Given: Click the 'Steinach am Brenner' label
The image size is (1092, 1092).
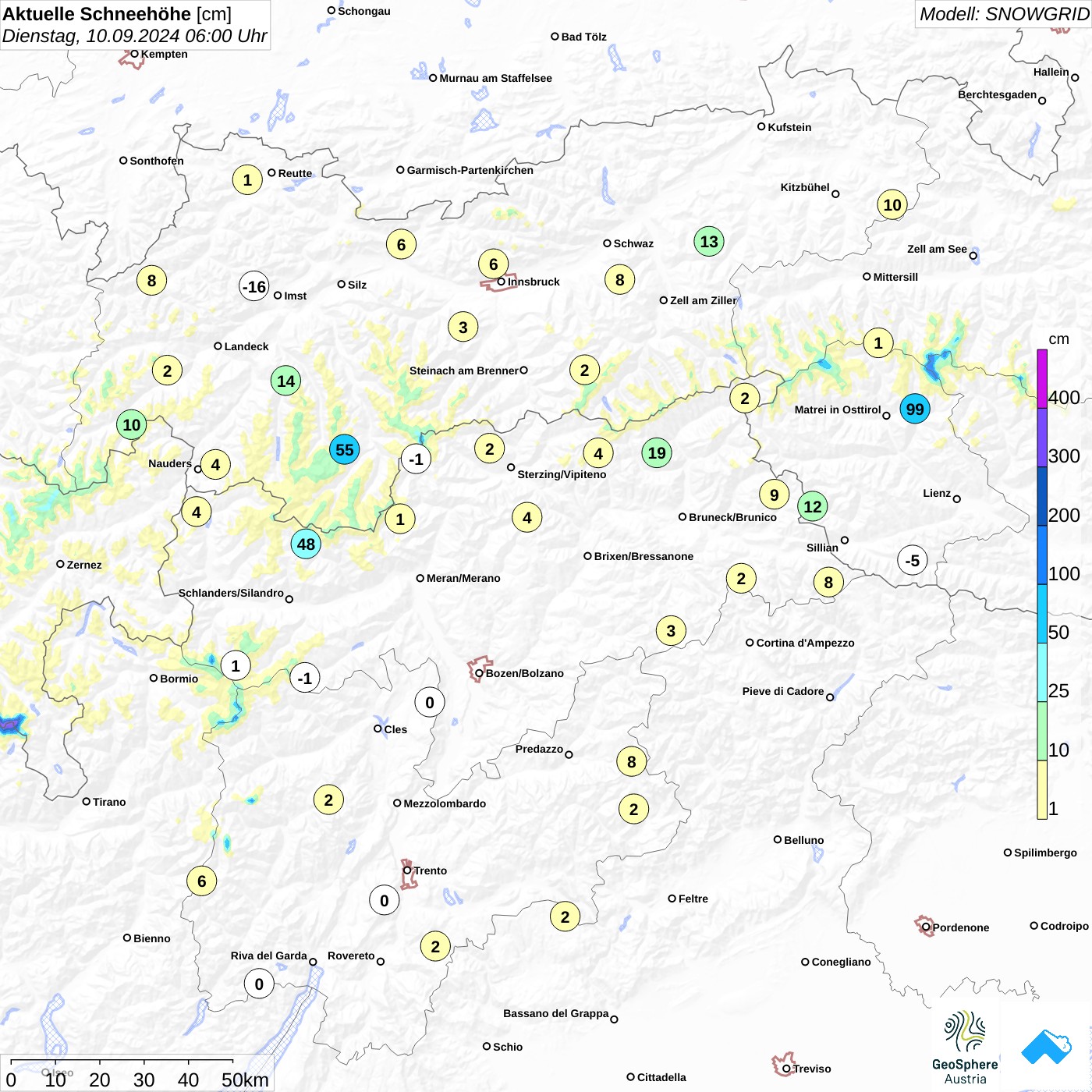Looking at the screenshot, I should pyautogui.click(x=463, y=370).
